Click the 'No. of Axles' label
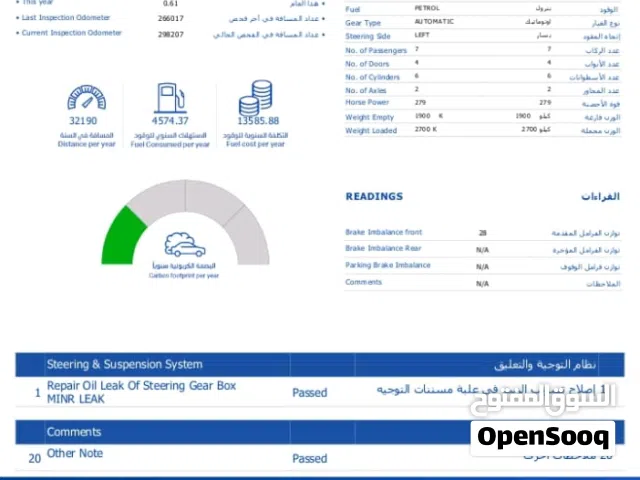This screenshot has height=480, width=640. click(x=365, y=91)
